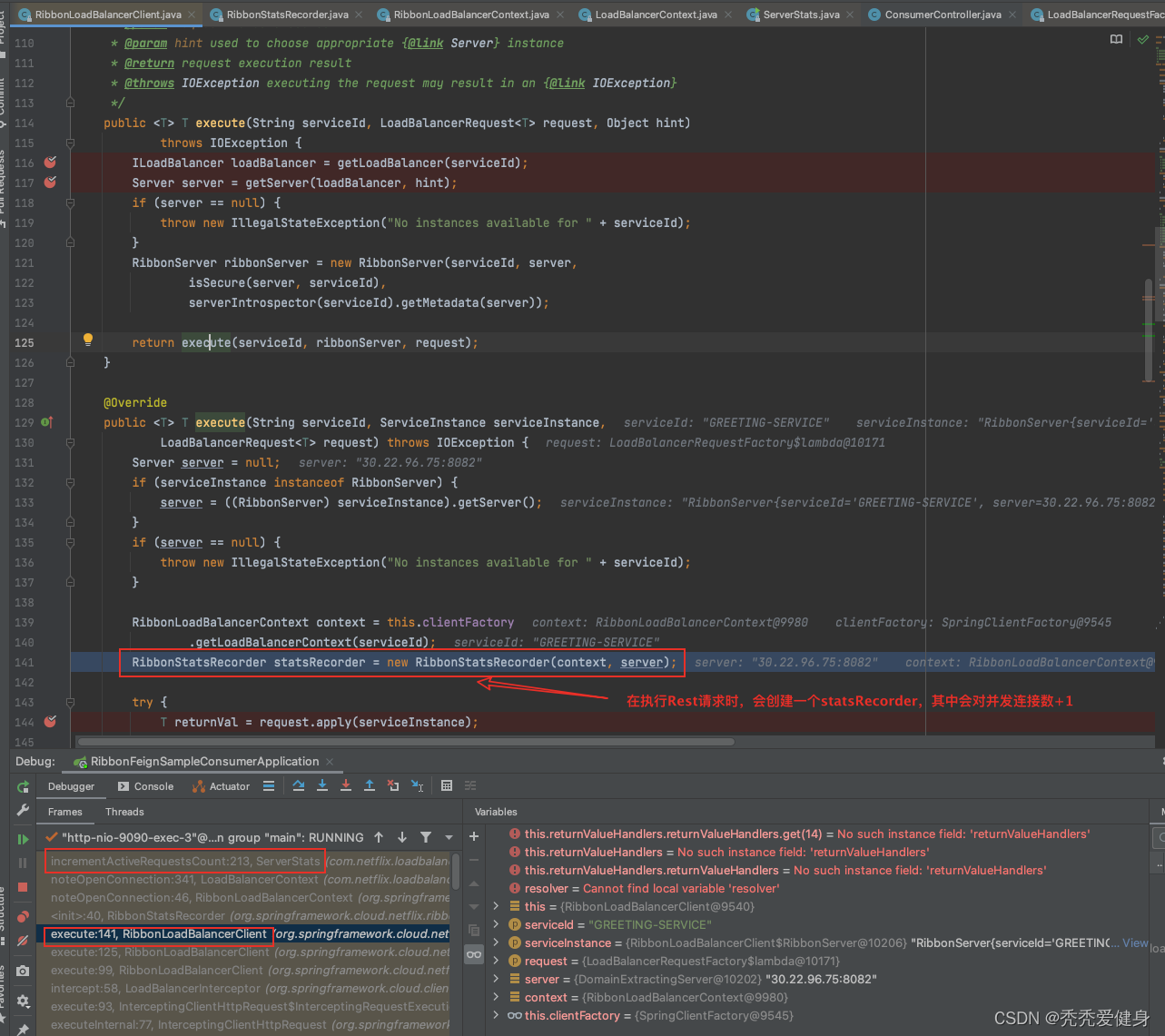This screenshot has width=1165, height=1036.
Task: Expand the serviceId variable
Action: [496, 924]
